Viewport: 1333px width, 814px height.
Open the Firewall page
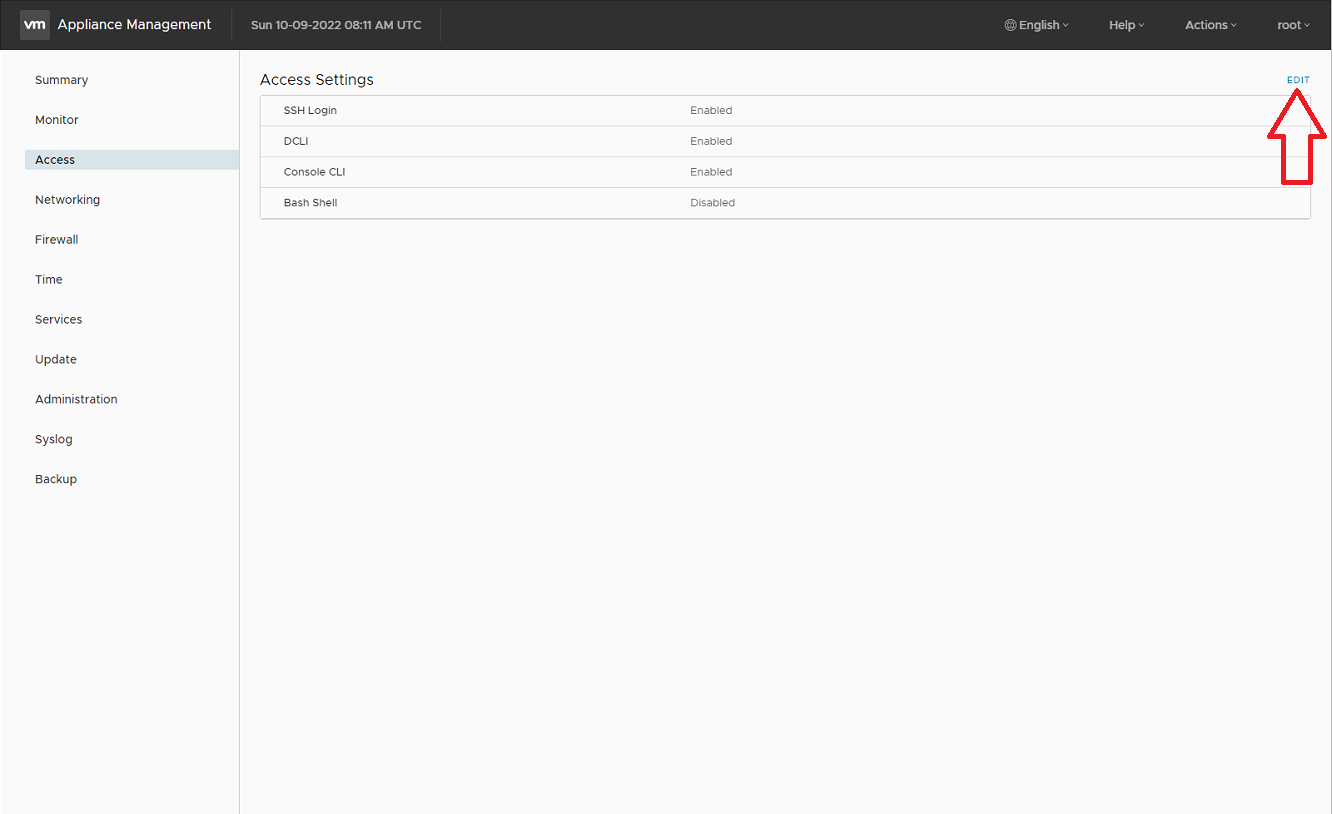(x=57, y=240)
